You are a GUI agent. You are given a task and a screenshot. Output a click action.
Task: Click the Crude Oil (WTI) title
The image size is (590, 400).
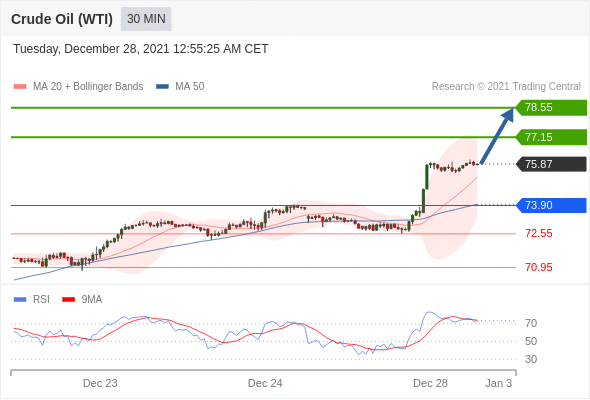[62, 19]
